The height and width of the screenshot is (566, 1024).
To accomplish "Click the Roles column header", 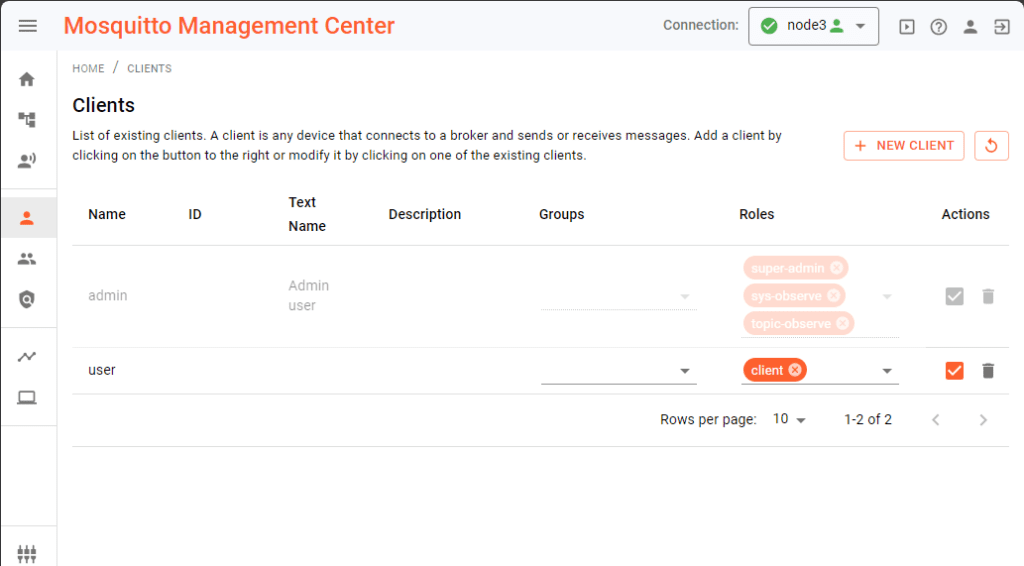I will pyautogui.click(x=756, y=214).
